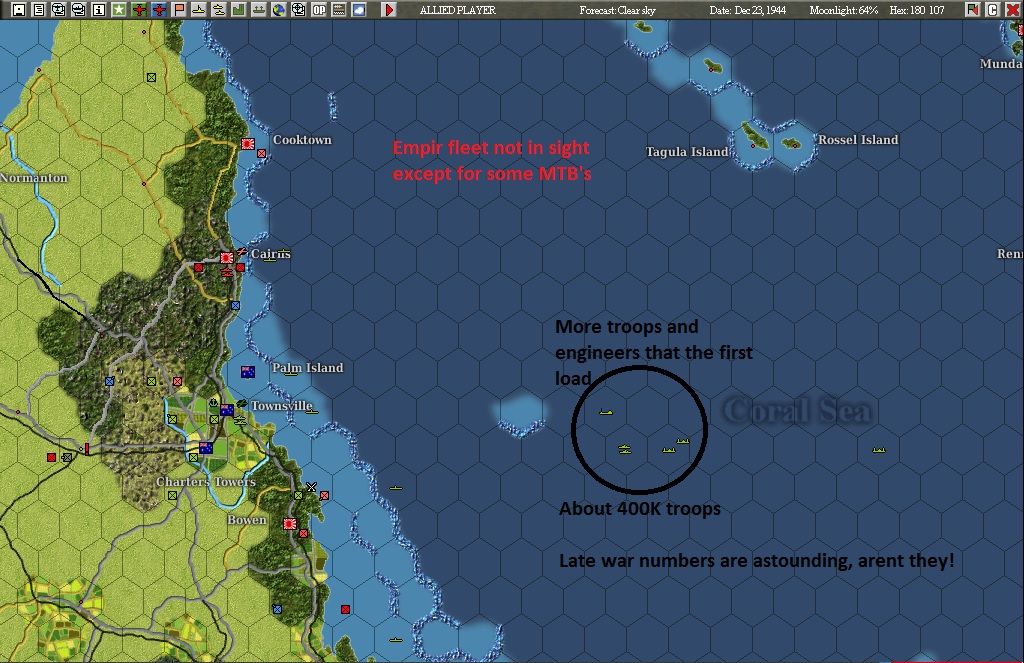1024x663 pixels.
Task: Click the Munda label at right edge
Action: [1000, 63]
